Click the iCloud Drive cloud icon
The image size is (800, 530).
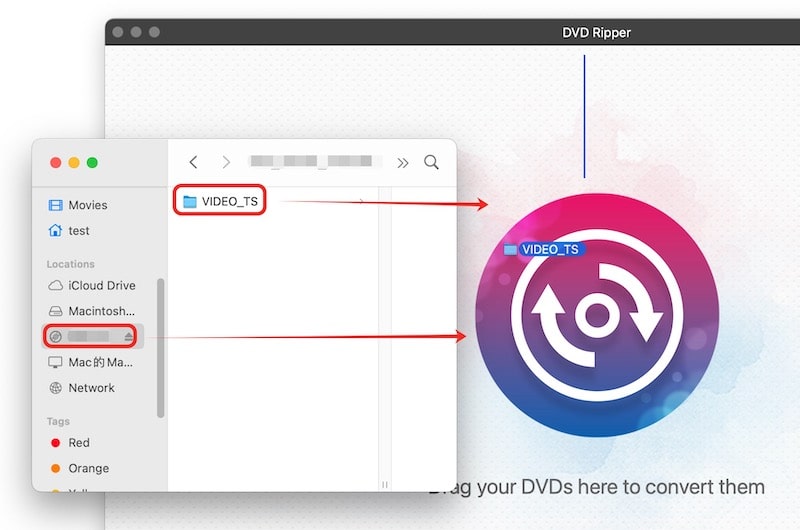click(55, 285)
